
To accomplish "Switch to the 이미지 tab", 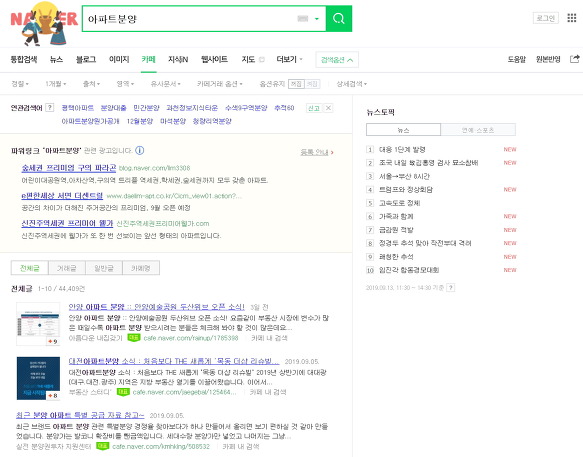I will [x=119, y=59].
